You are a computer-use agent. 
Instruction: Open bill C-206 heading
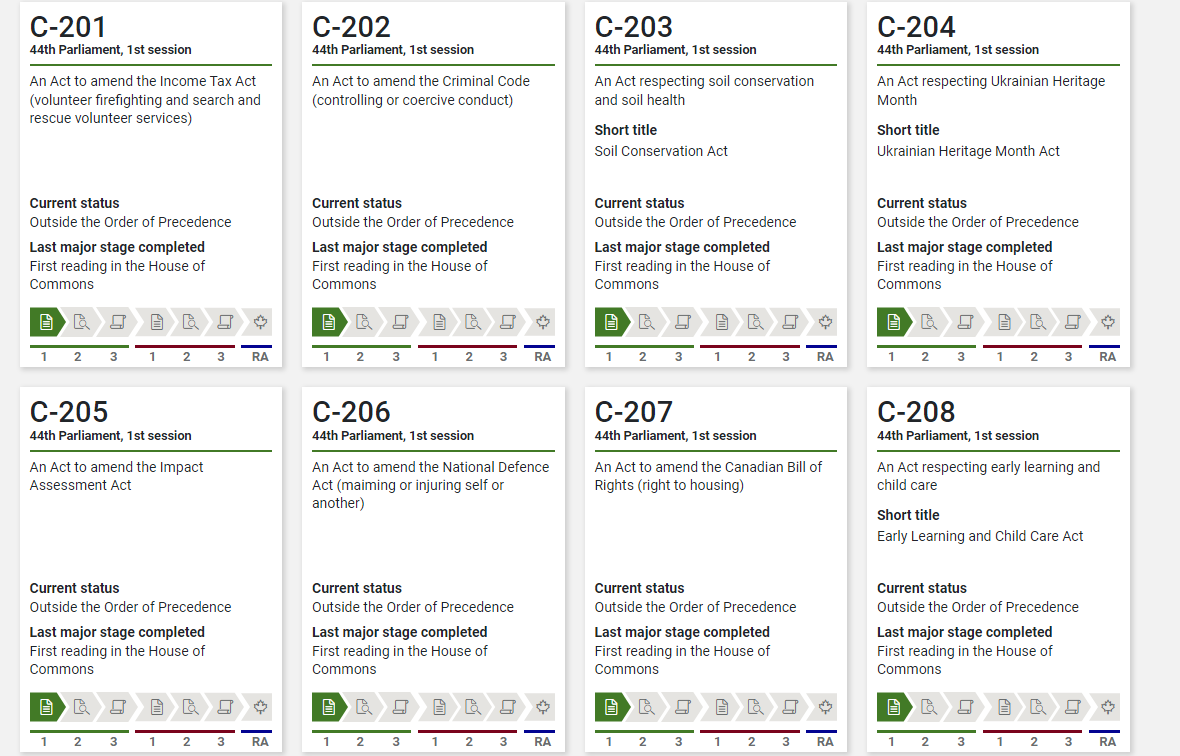pyautogui.click(x=351, y=412)
